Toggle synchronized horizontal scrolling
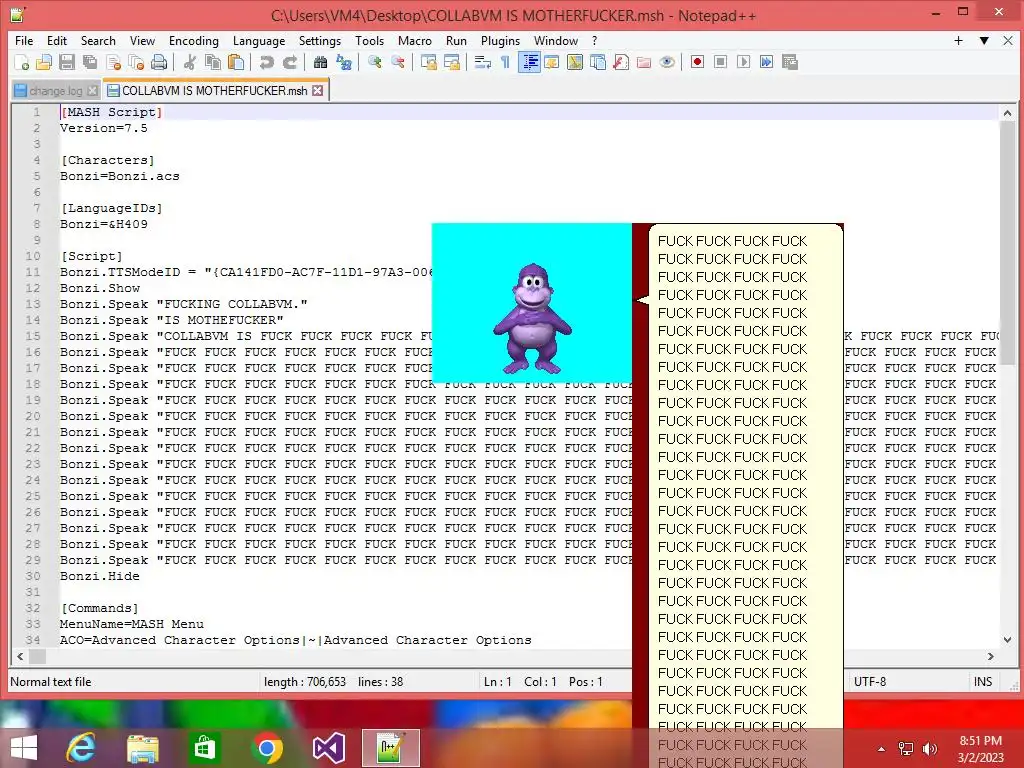 tap(451, 62)
